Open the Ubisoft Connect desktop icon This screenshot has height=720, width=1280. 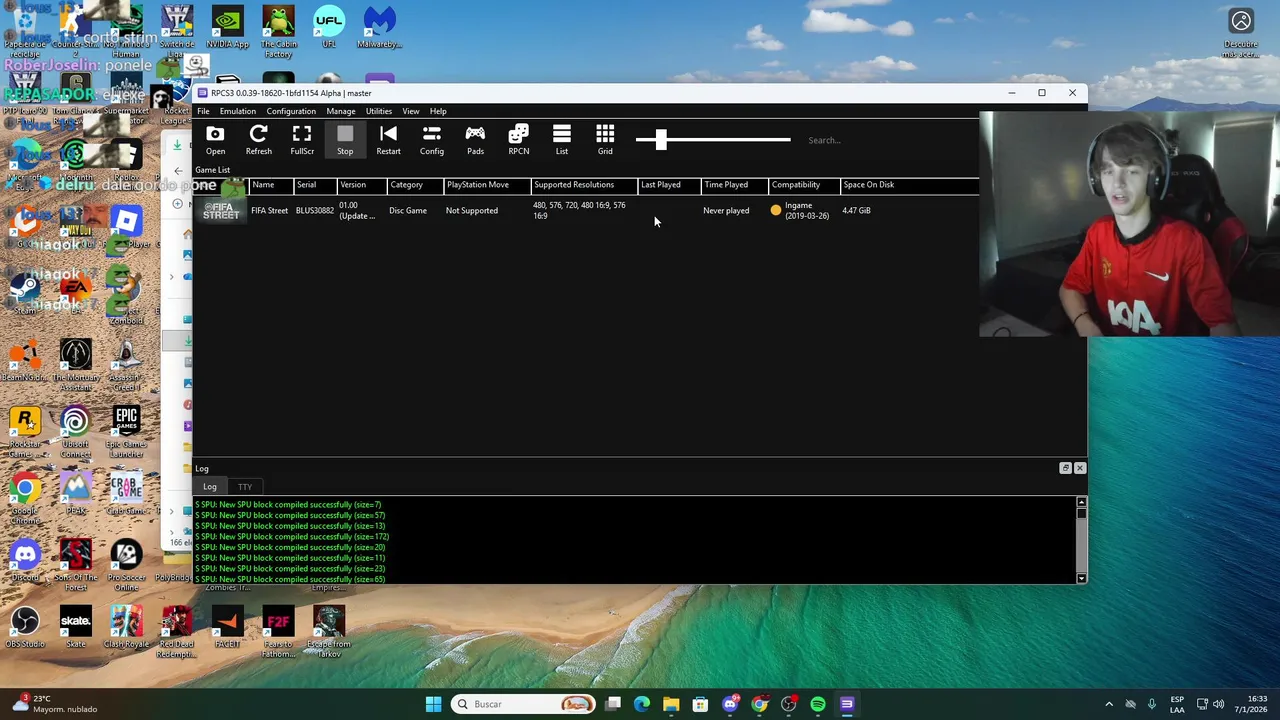coord(75,432)
